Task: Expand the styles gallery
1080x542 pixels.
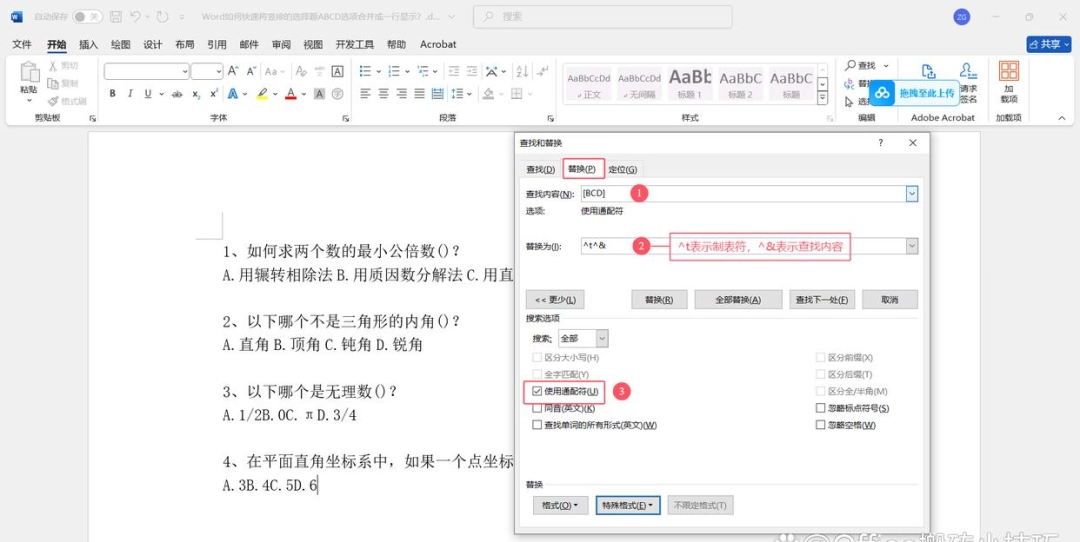Action: click(x=822, y=99)
